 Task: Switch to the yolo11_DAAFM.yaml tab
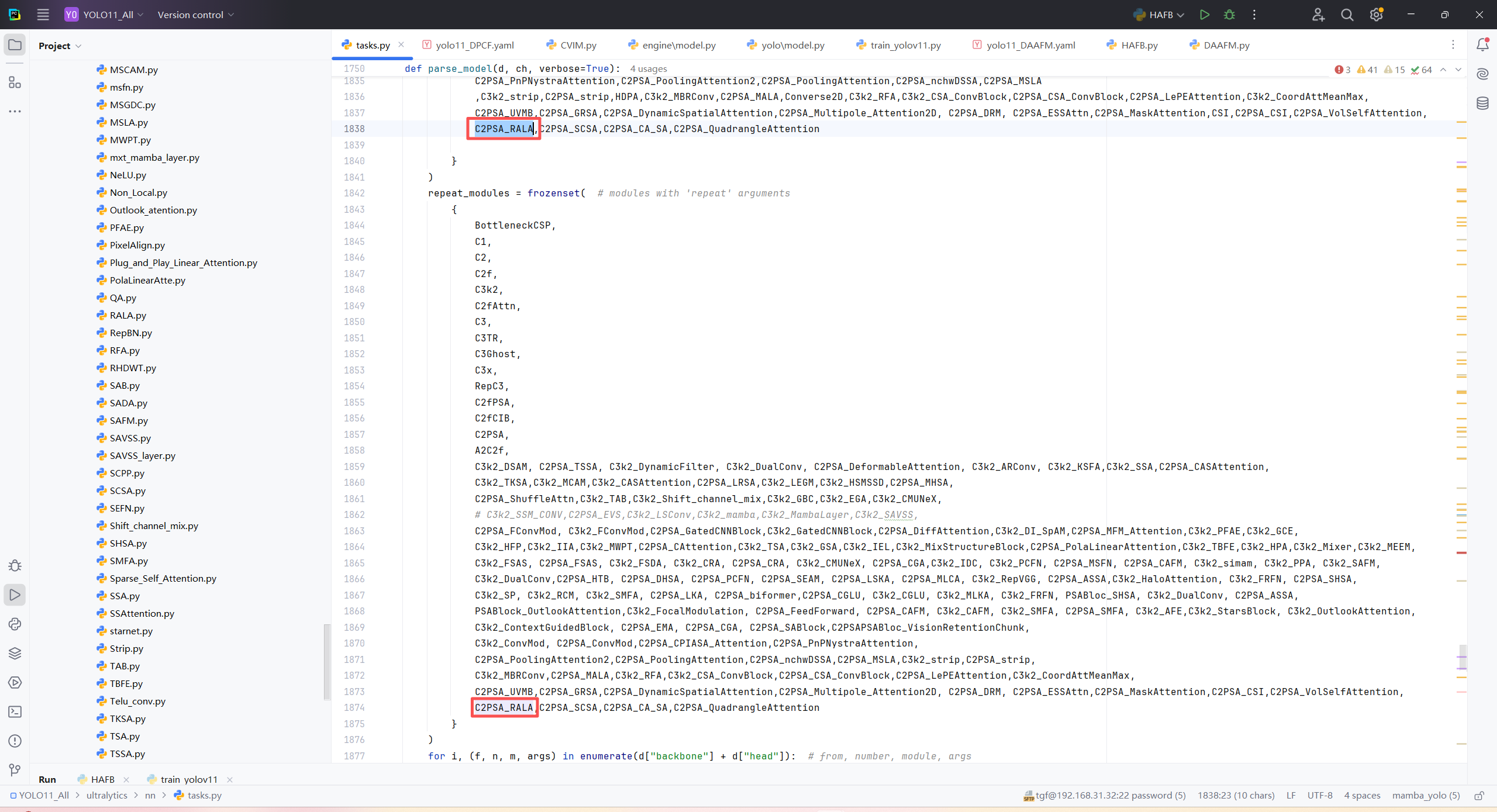[x=1030, y=45]
